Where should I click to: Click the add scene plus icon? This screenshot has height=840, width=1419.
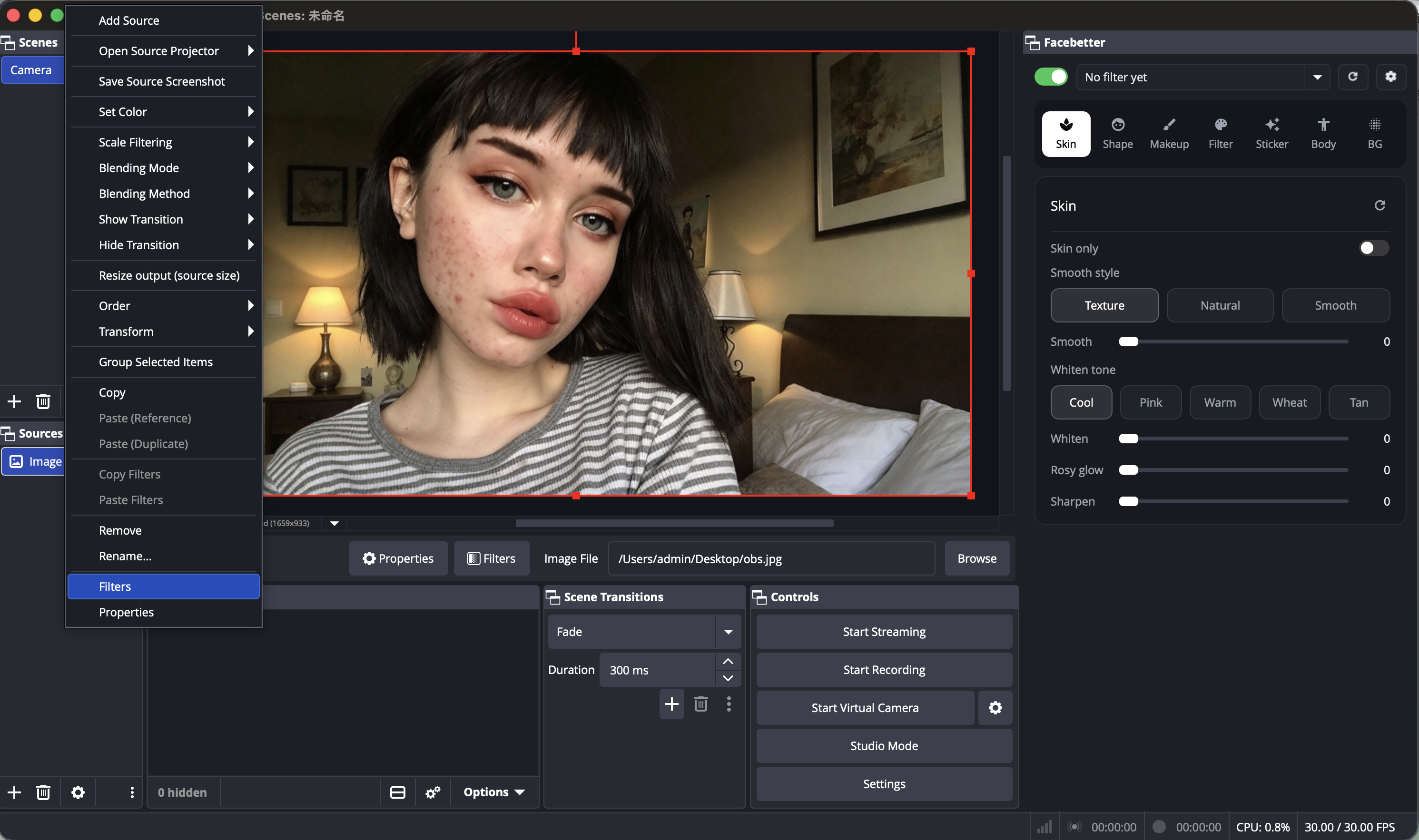click(x=14, y=401)
